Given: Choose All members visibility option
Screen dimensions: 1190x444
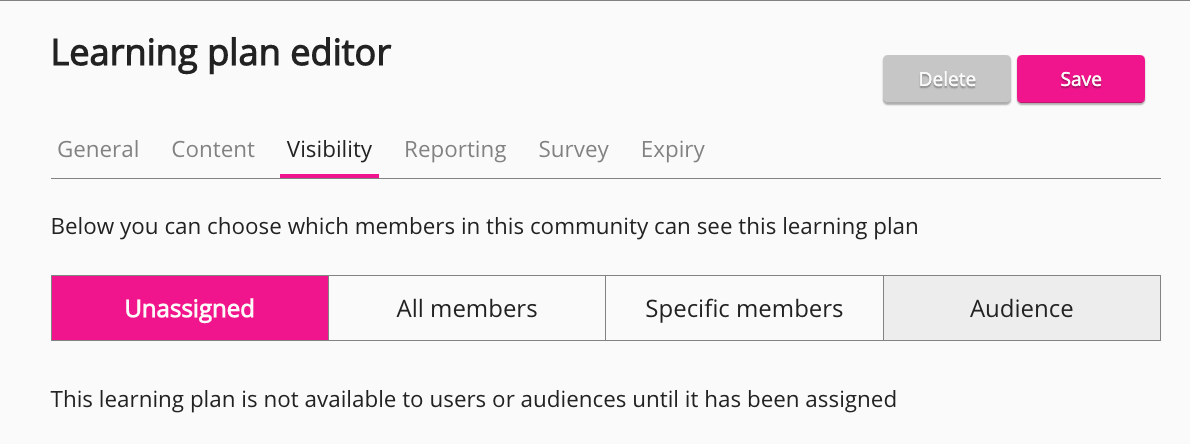Looking at the screenshot, I should [467, 308].
